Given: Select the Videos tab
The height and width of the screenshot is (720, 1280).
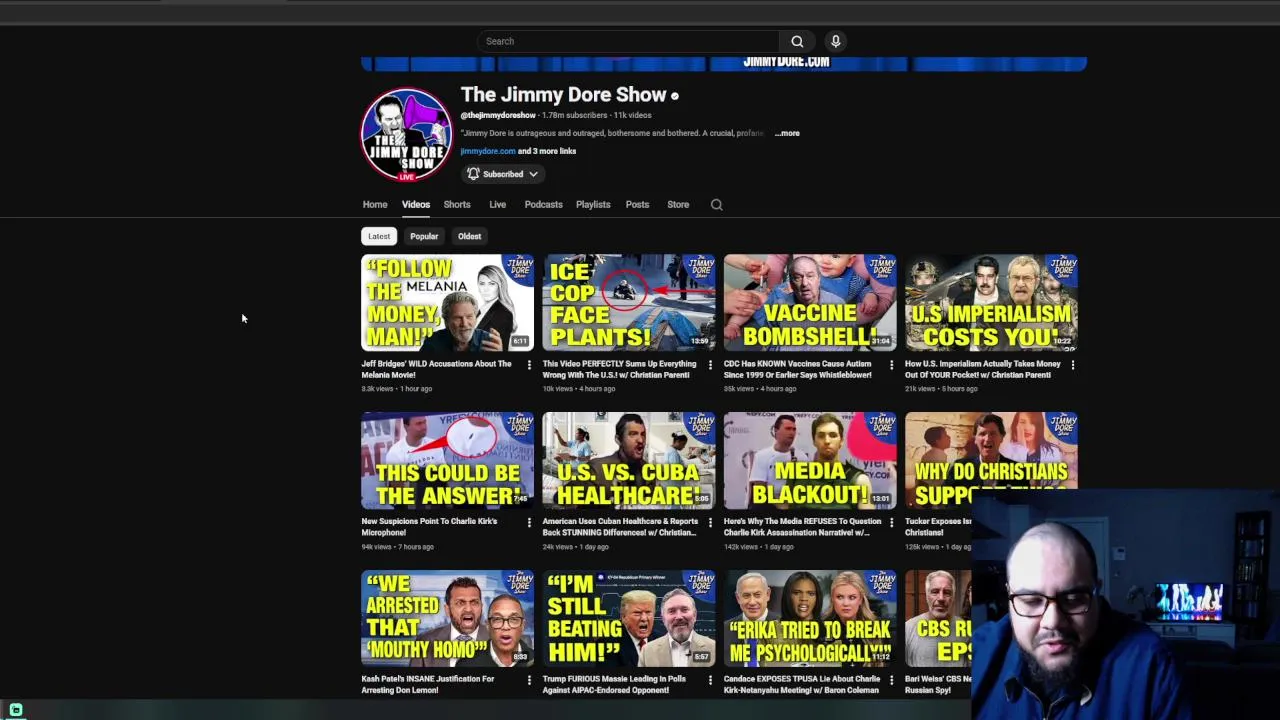Looking at the screenshot, I should (x=416, y=205).
